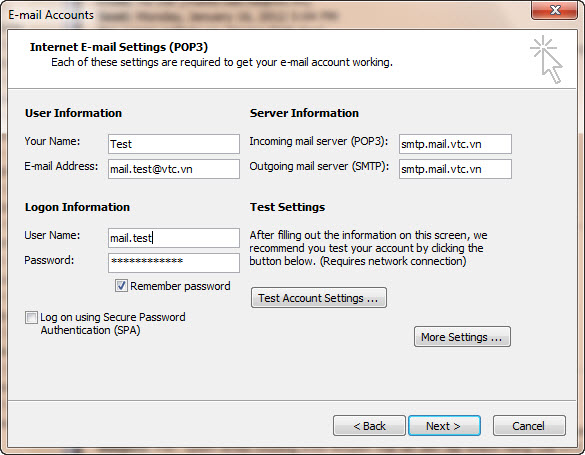585x455 pixels.
Task: Click into the User Name field
Action: tap(174, 238)
